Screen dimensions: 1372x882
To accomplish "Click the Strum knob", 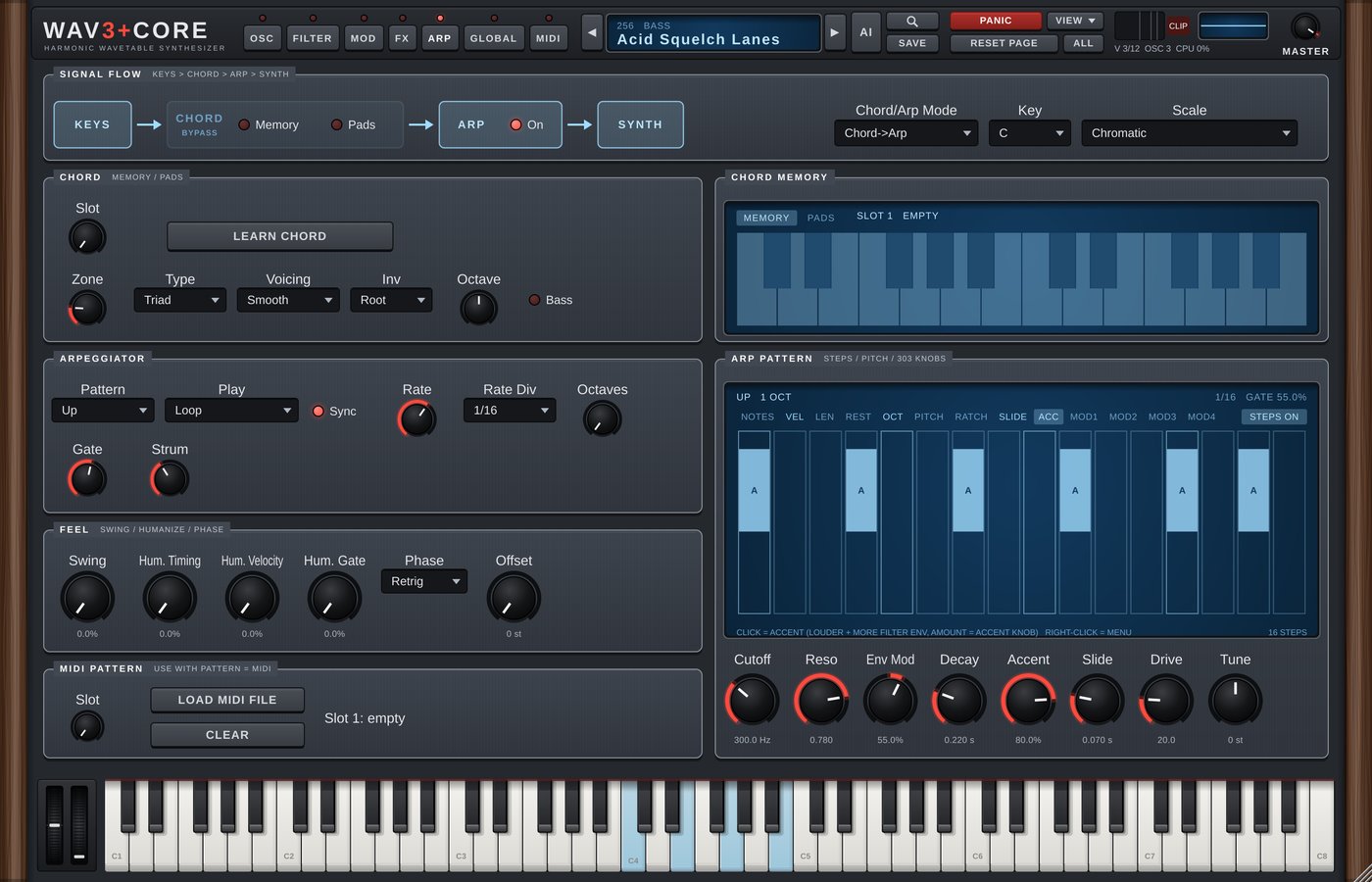I will coord(170,478).
